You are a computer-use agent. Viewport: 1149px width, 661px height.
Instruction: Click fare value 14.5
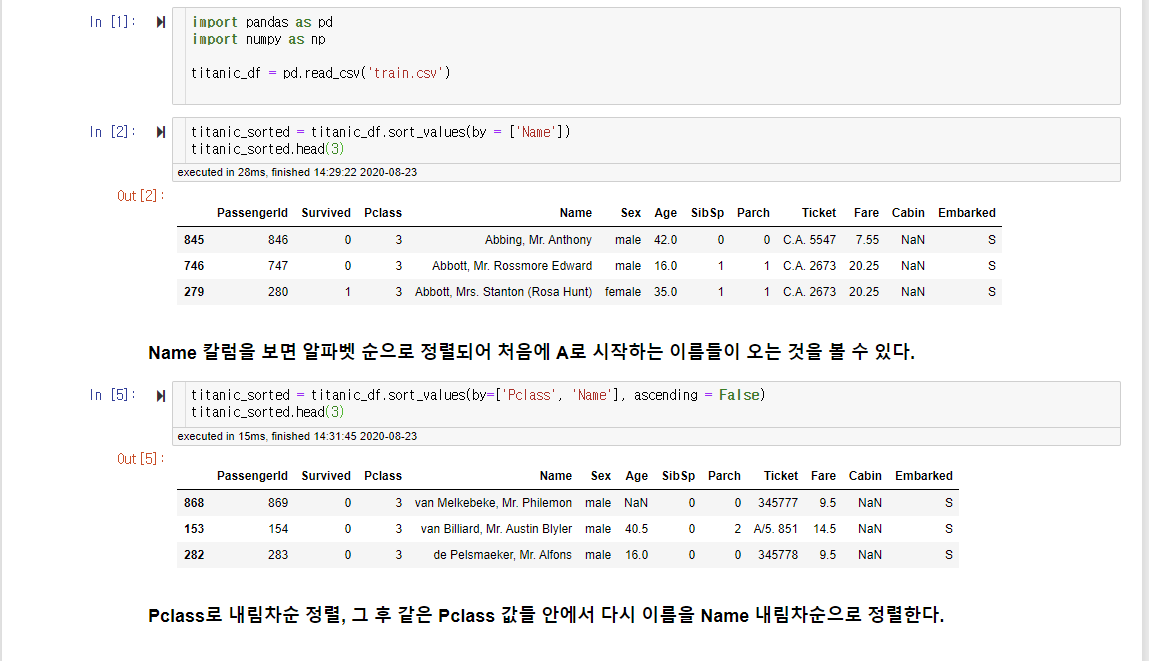[x=824, y=528]
